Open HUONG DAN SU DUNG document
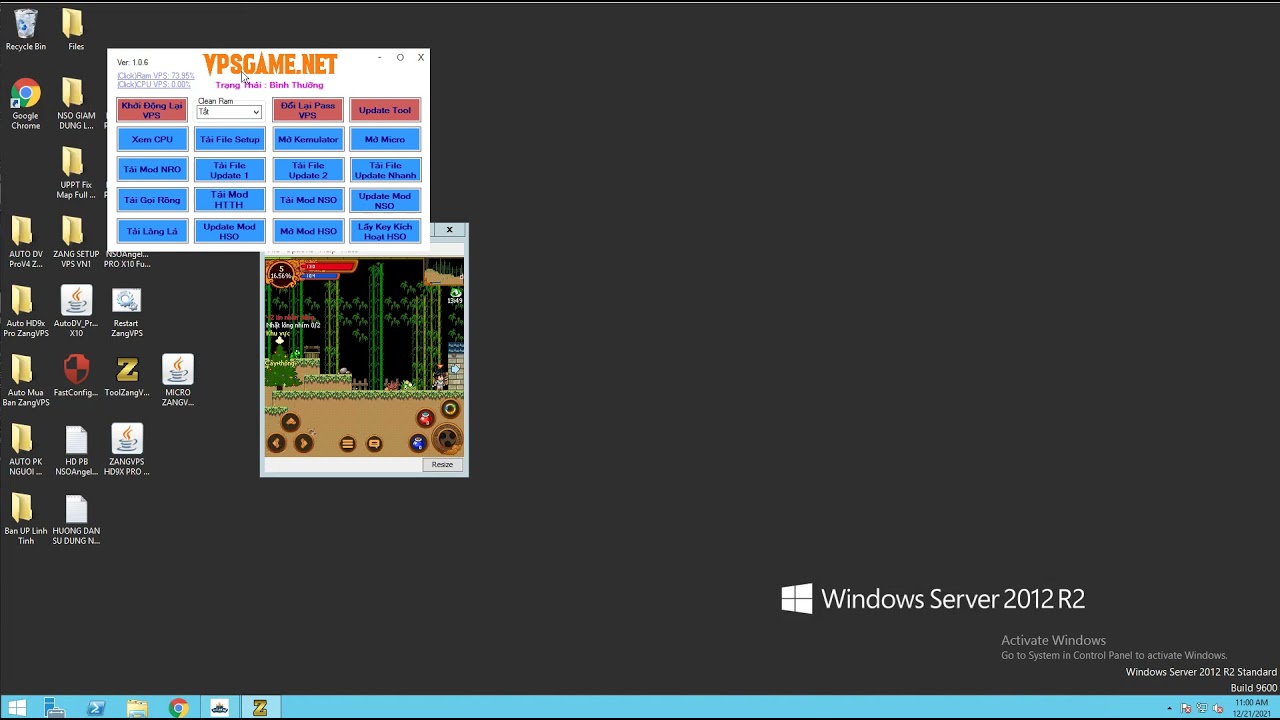The width and height of the screenshot is (1280, 720). [76, 518]
